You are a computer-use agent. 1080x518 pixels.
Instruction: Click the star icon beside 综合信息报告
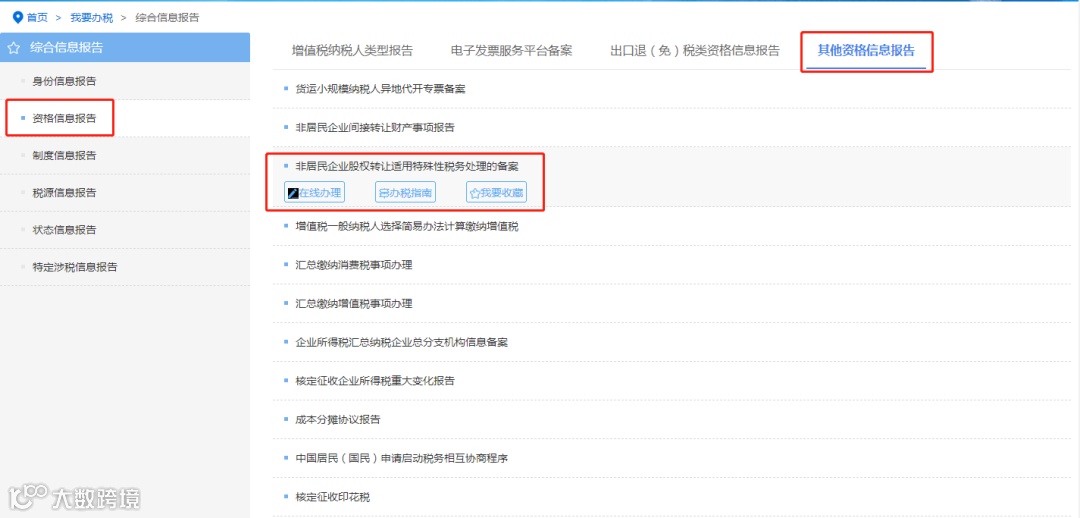[14, 48]
